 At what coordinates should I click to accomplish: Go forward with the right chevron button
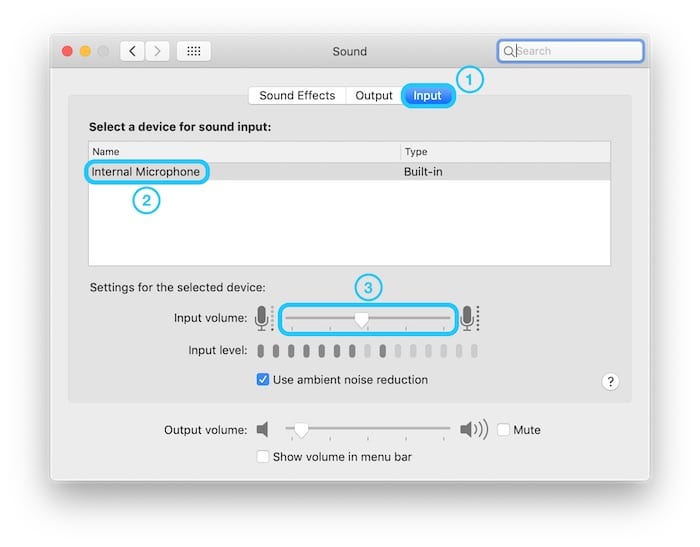157,51
